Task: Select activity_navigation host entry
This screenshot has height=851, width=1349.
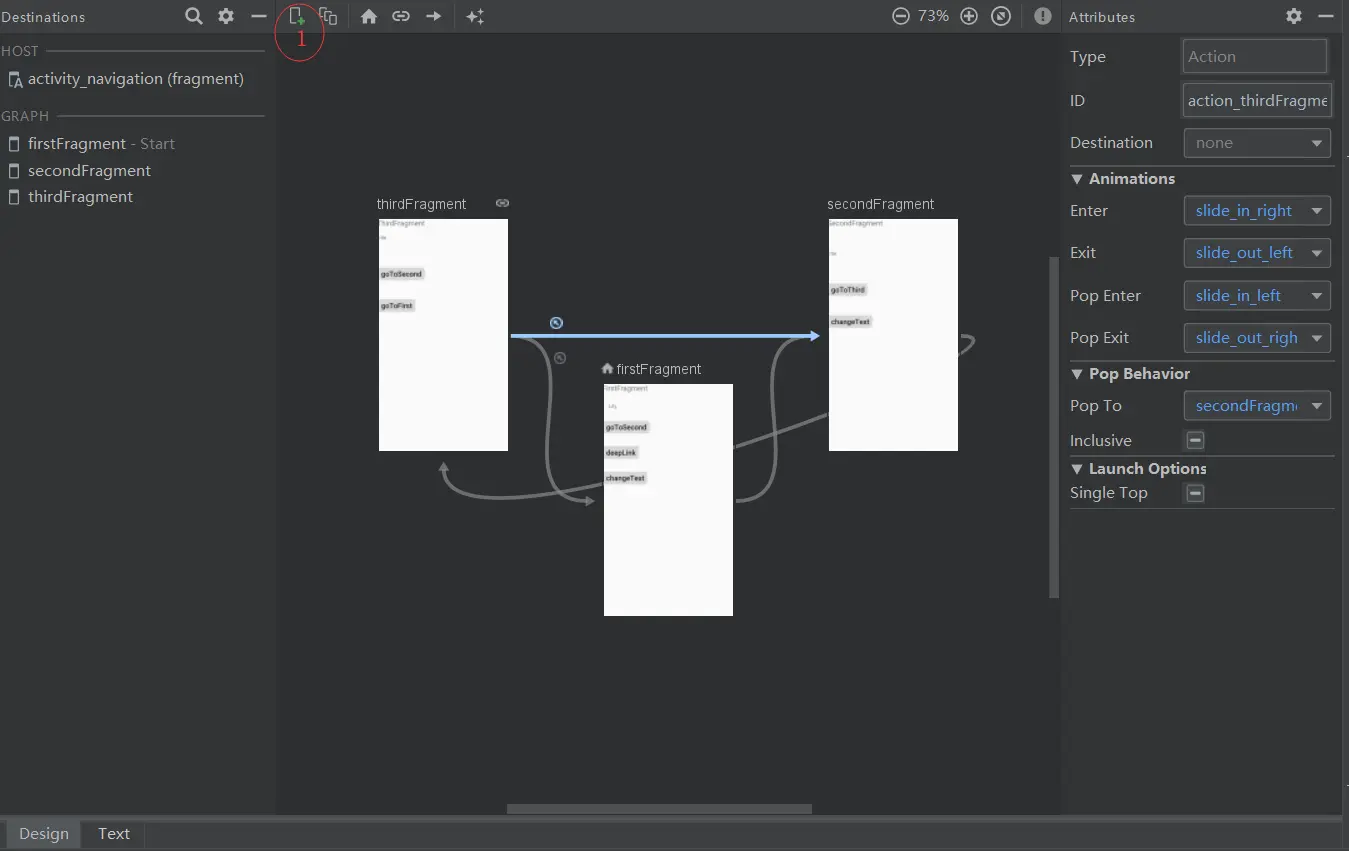Action: (x=135, y=79)
